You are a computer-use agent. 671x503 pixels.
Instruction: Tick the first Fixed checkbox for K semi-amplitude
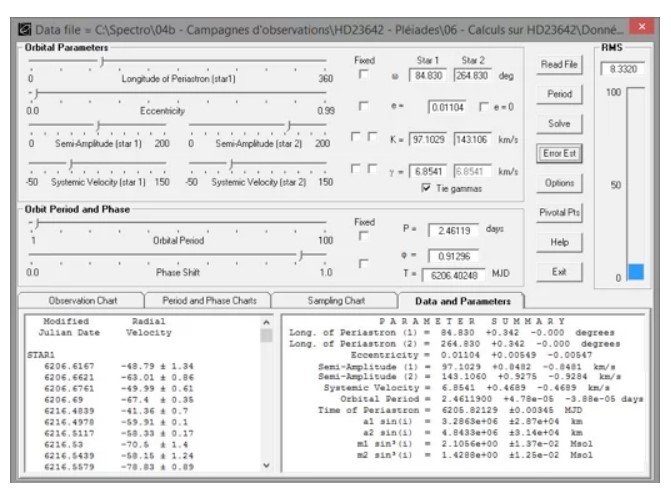click(355, 137)
